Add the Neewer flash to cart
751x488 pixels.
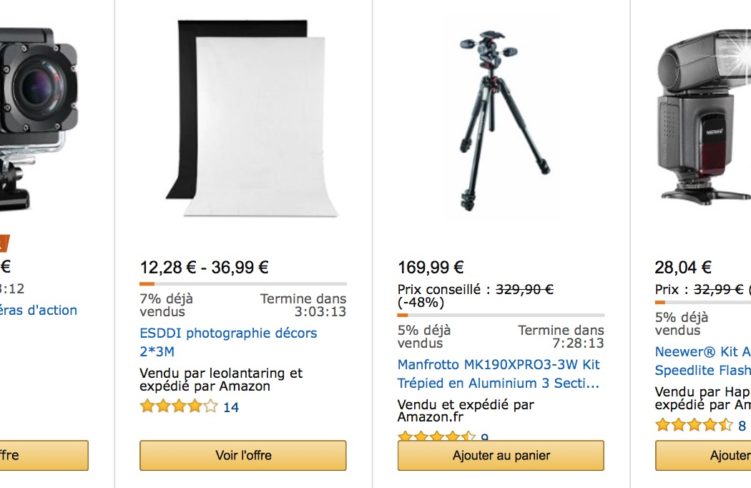(703, 455)
